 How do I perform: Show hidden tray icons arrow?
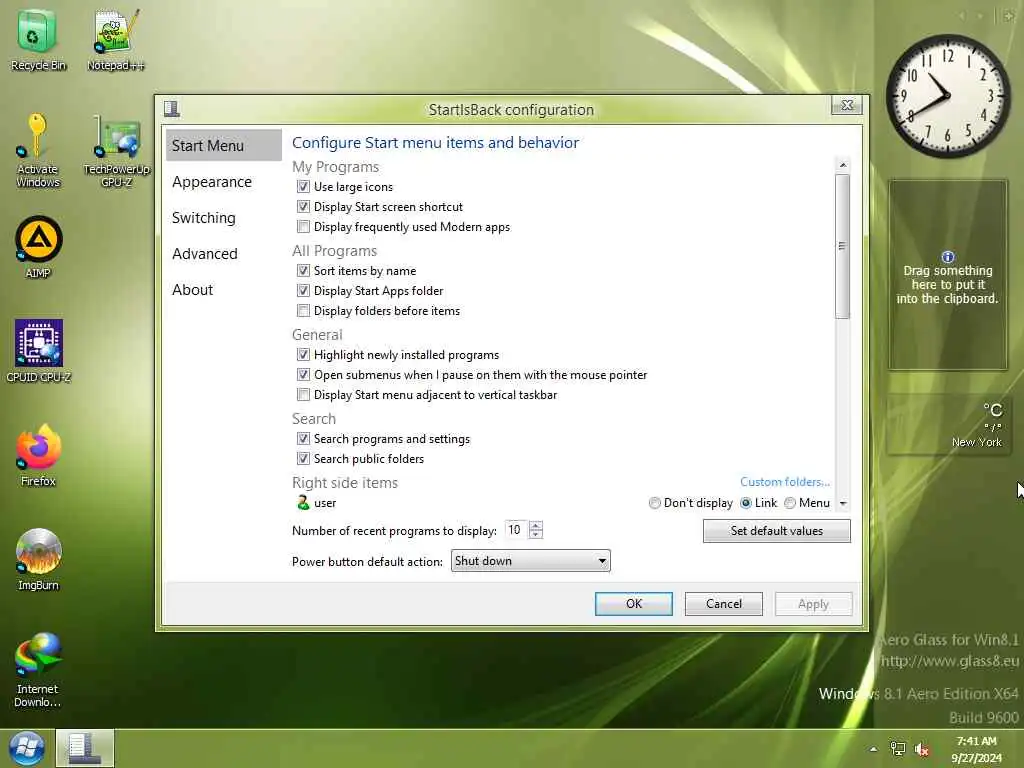point(873,749)
